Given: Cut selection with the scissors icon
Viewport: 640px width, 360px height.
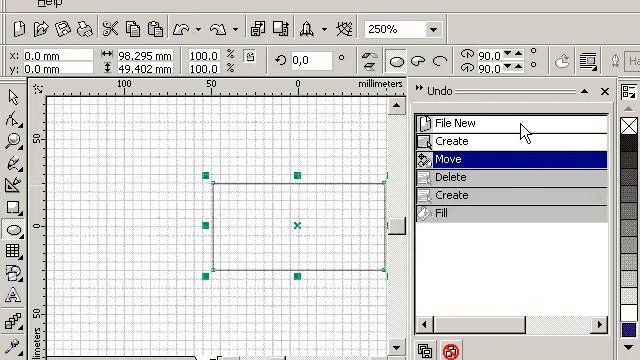Looking at the screenshot, I should coord(110,29).
